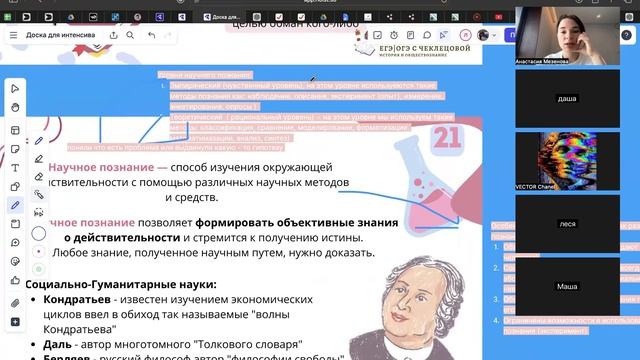This screenshot has height=360, width=640.
Task: Open the hamburger main menu
Action: pyautogui.click(x=13, y=35)
